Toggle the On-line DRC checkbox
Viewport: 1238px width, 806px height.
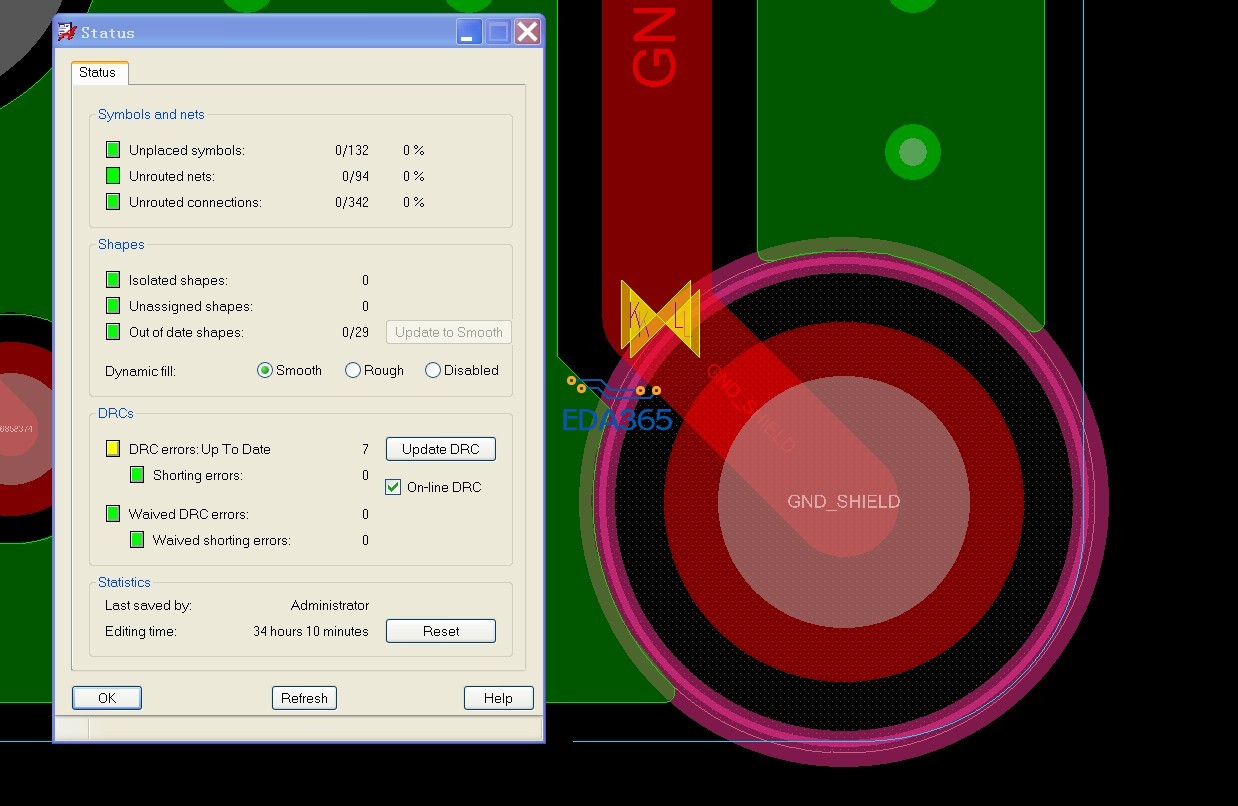pos(393,487)
